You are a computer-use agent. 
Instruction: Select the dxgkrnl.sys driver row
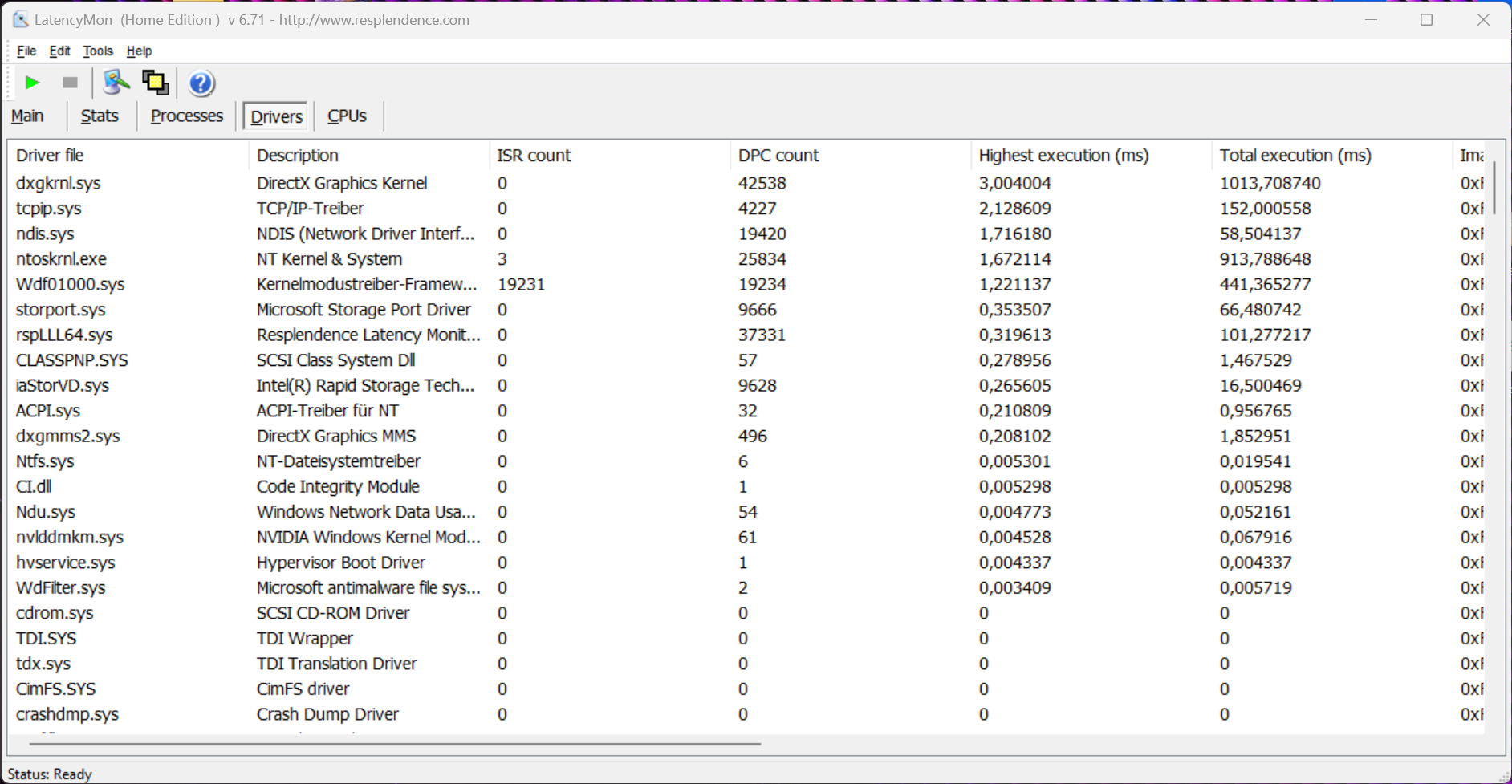coord(59,184)
